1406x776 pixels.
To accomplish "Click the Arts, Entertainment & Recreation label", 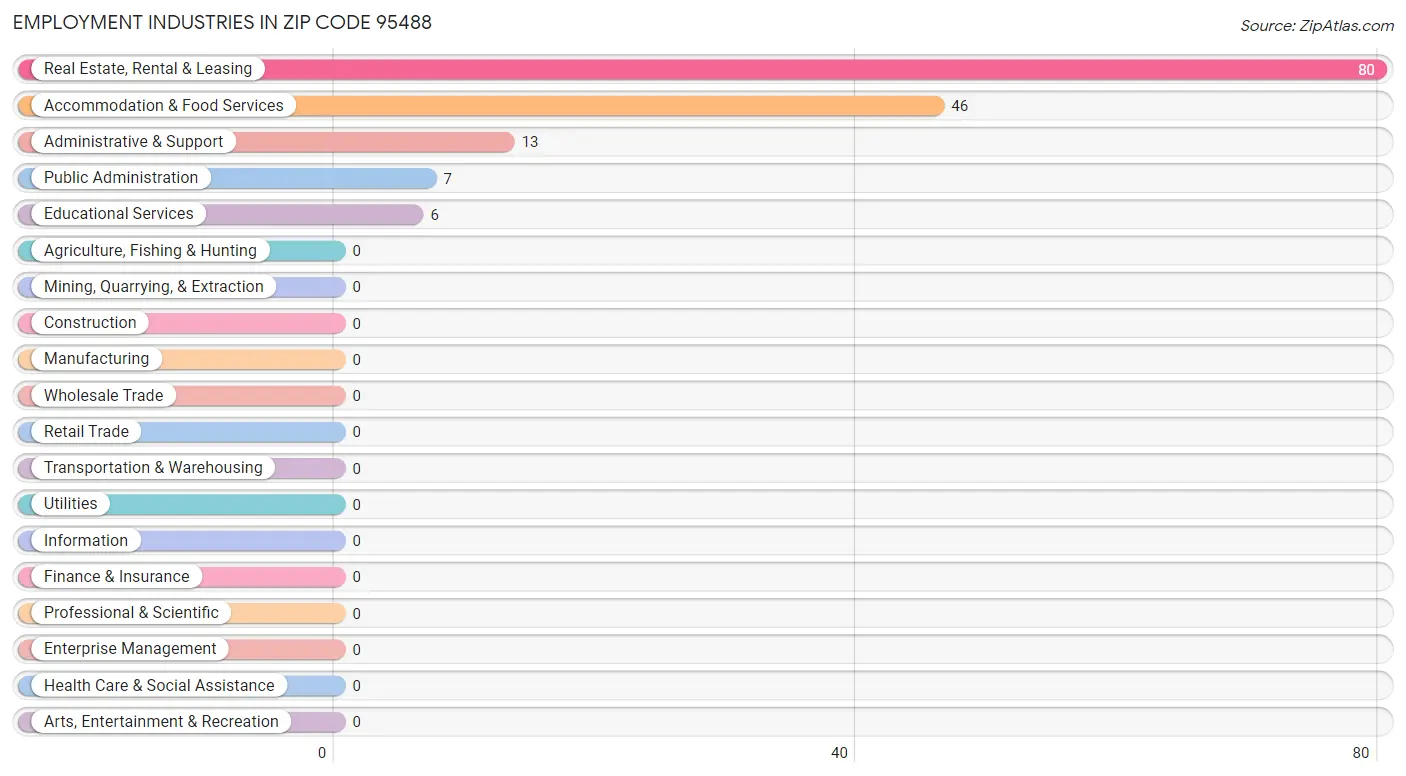I will [x=161, y=721].
